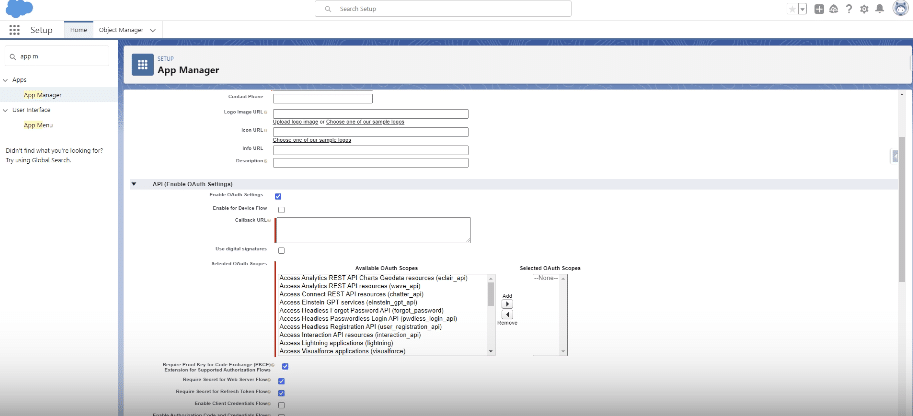Open App Menu in the sidebar
Image resolution: width=913 pixels, height=416 pixels.
click(38, 125)
